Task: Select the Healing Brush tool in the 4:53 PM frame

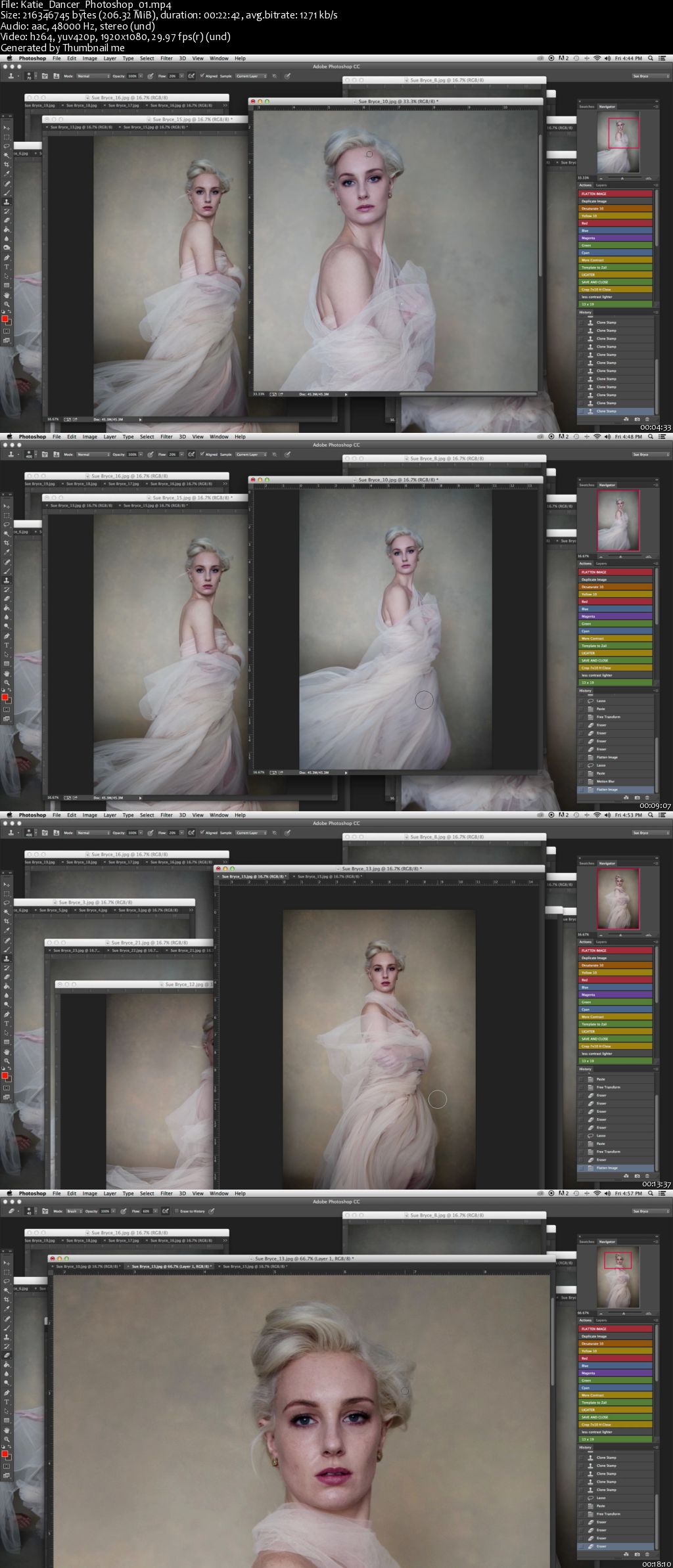Action: click(x=7, y=941)
